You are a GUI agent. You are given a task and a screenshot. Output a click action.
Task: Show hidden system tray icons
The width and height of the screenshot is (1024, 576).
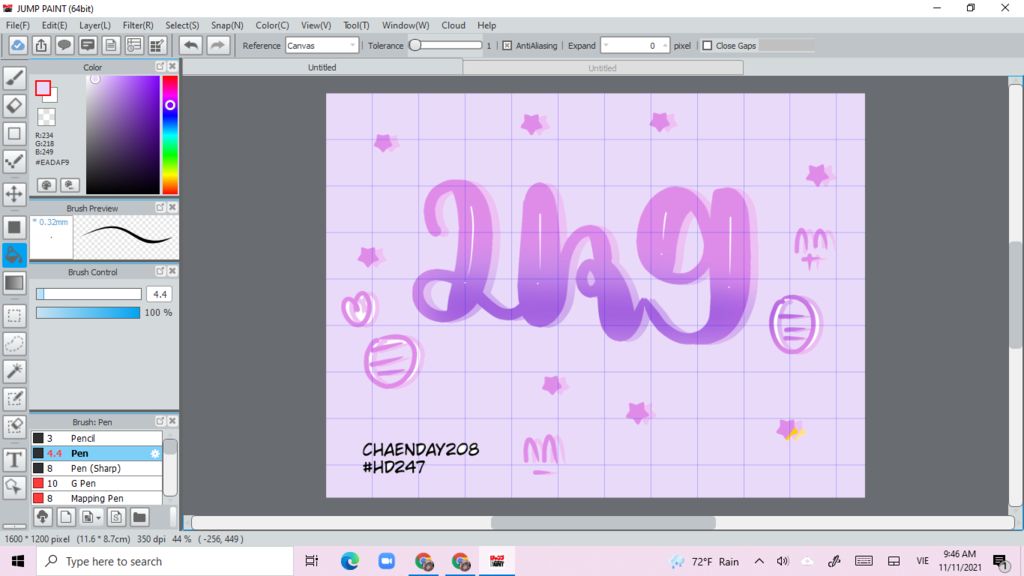pyautogui.click(x=759, y=561)
